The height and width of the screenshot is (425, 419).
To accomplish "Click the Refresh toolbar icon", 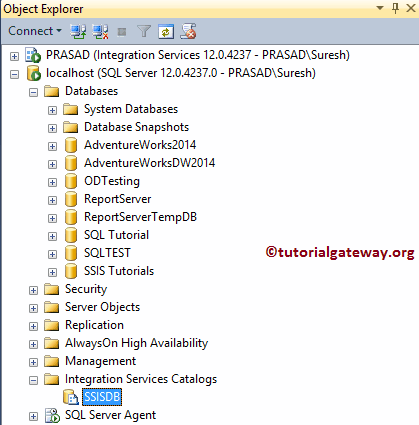I will tap(166, 31).
